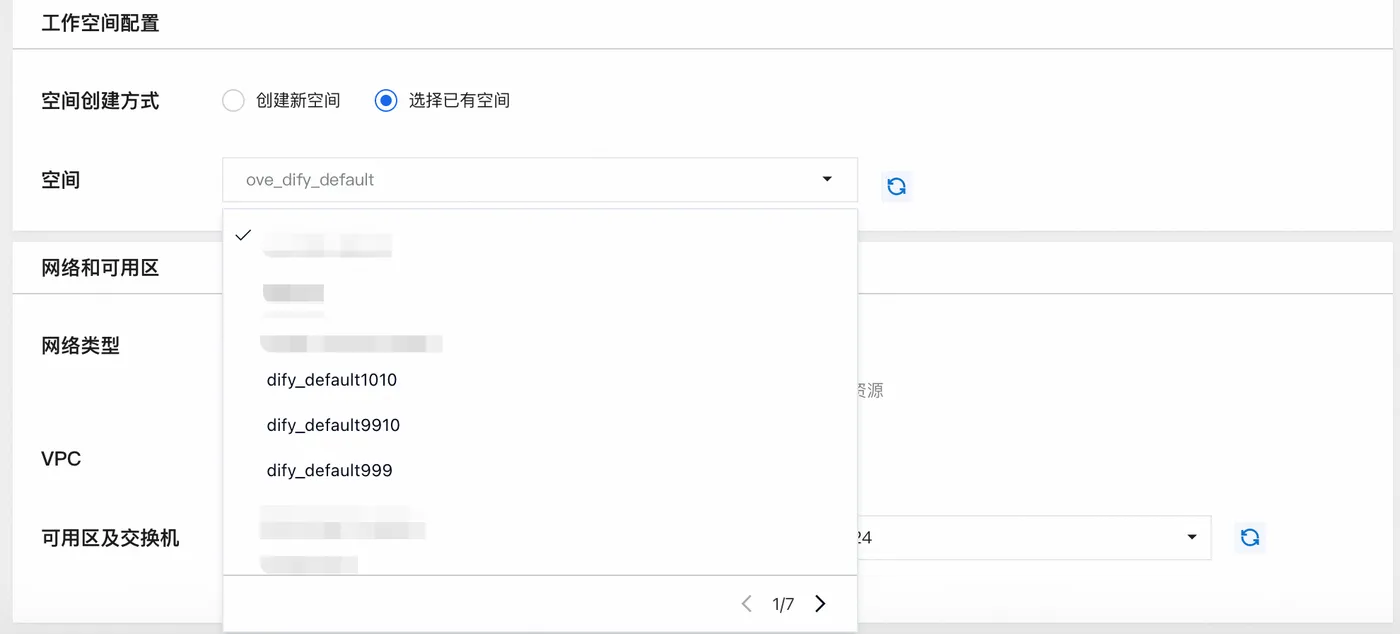This screenshot has width=1400, height=634.
Task: Select the last partially visible workspace option
Action: pyautogui.click(x=308, y=563)
